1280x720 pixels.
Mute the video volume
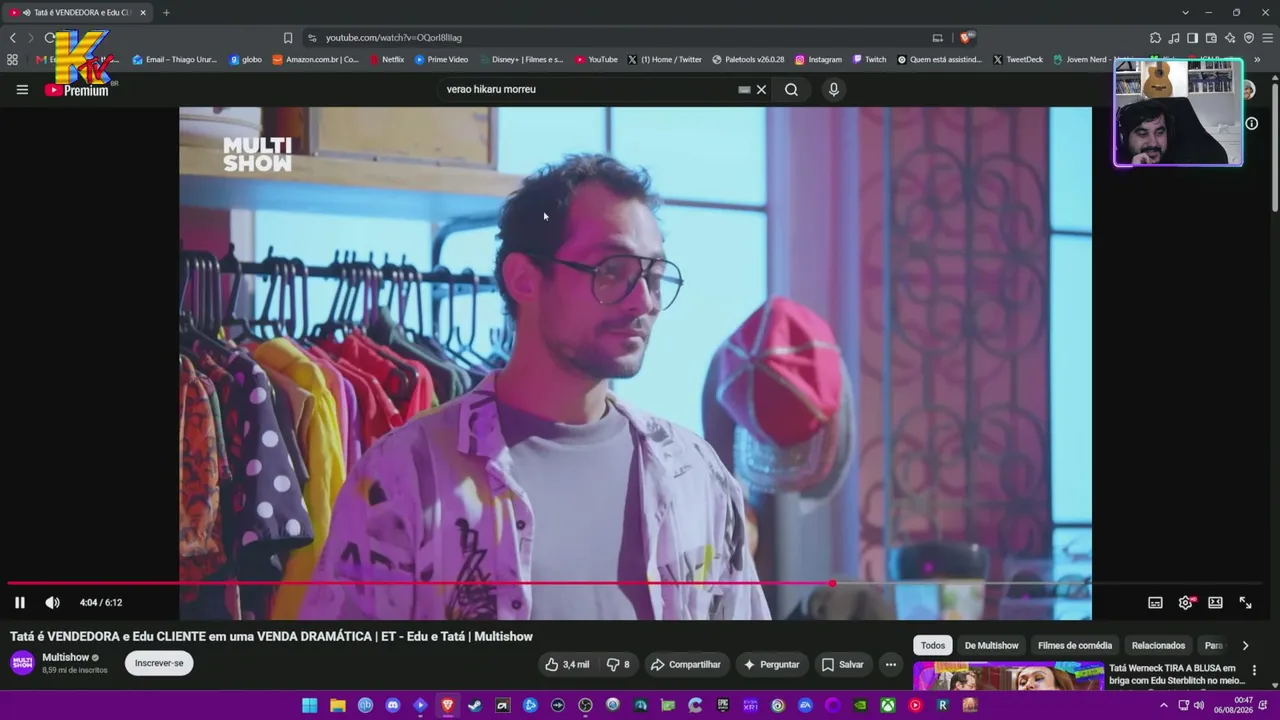coord(52,602)
